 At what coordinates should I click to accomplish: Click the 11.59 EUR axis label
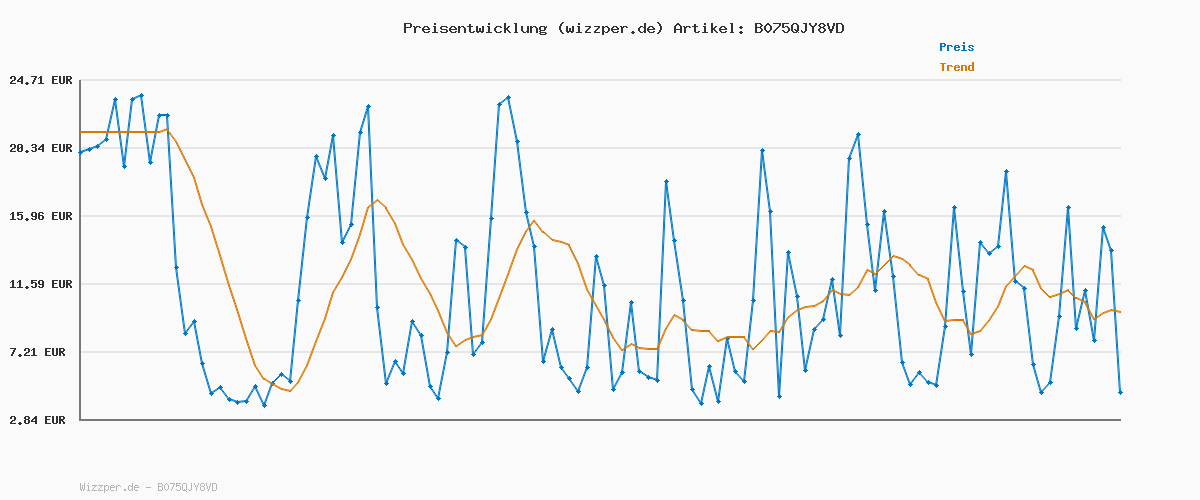point(36,284)
